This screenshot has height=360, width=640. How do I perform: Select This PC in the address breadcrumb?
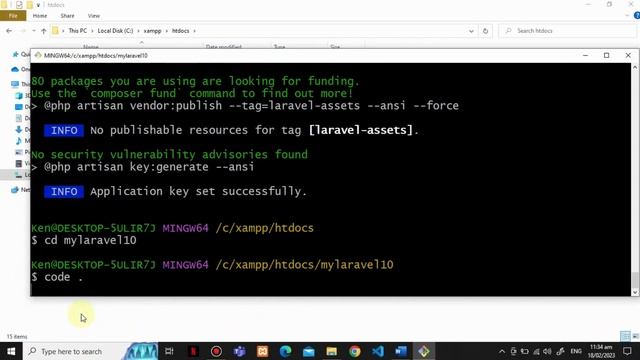click(x=78, y=31)
